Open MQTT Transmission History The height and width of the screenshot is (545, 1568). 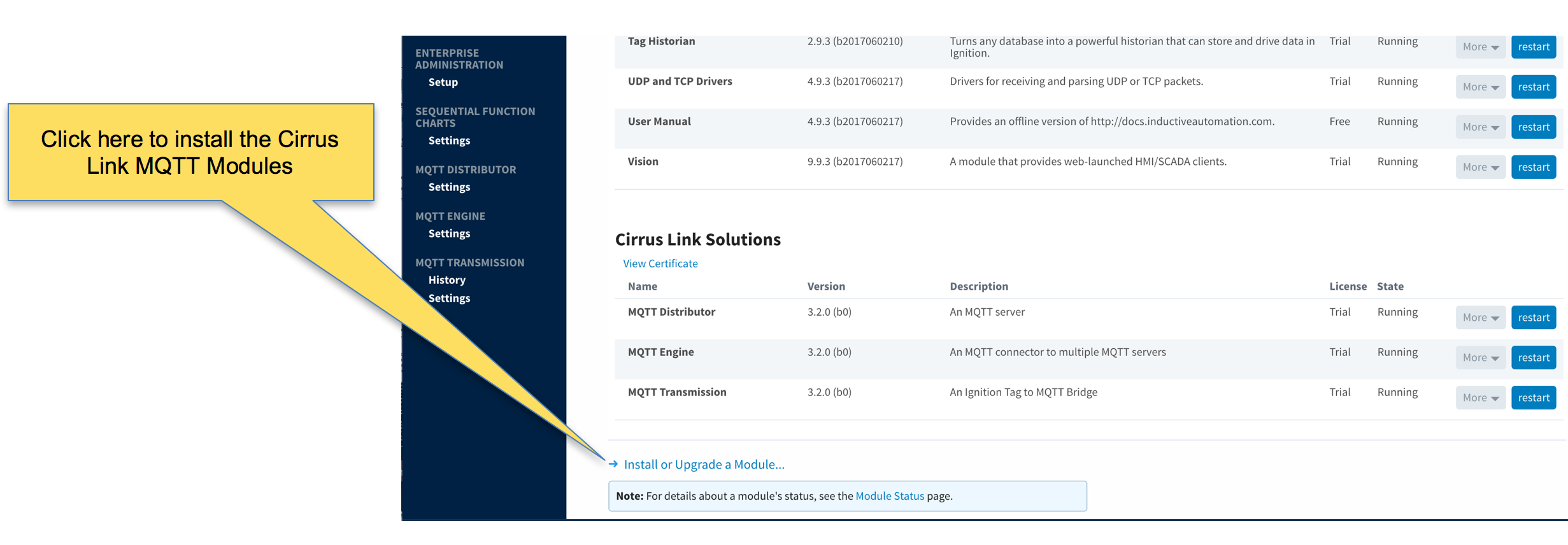coord(446,280)
